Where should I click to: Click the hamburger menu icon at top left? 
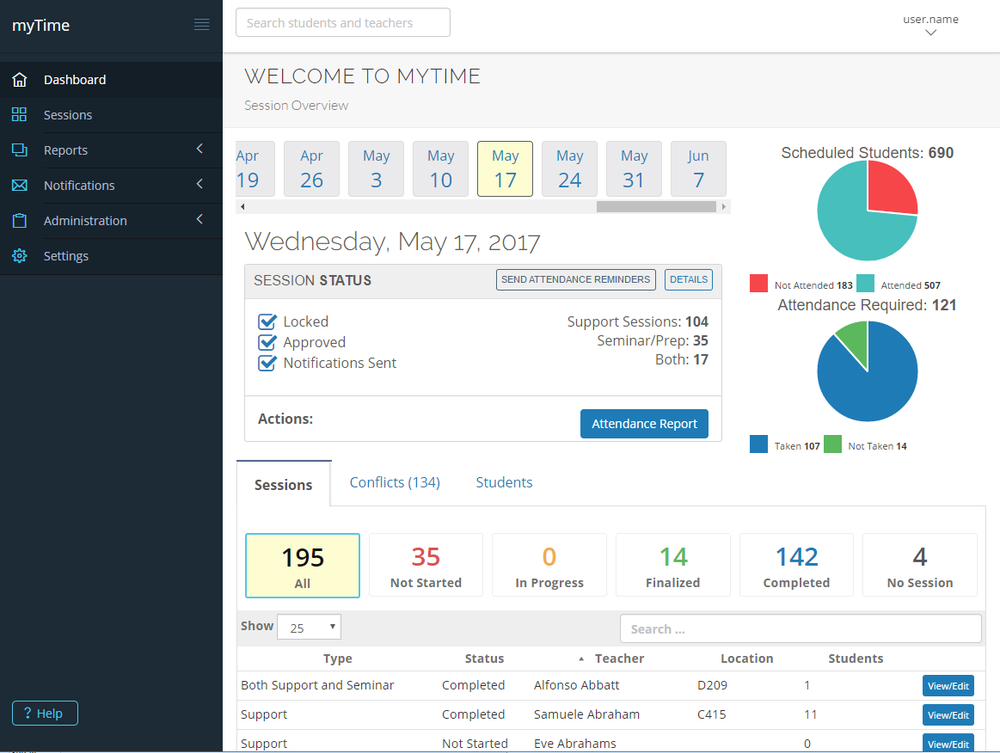[201, 24]
